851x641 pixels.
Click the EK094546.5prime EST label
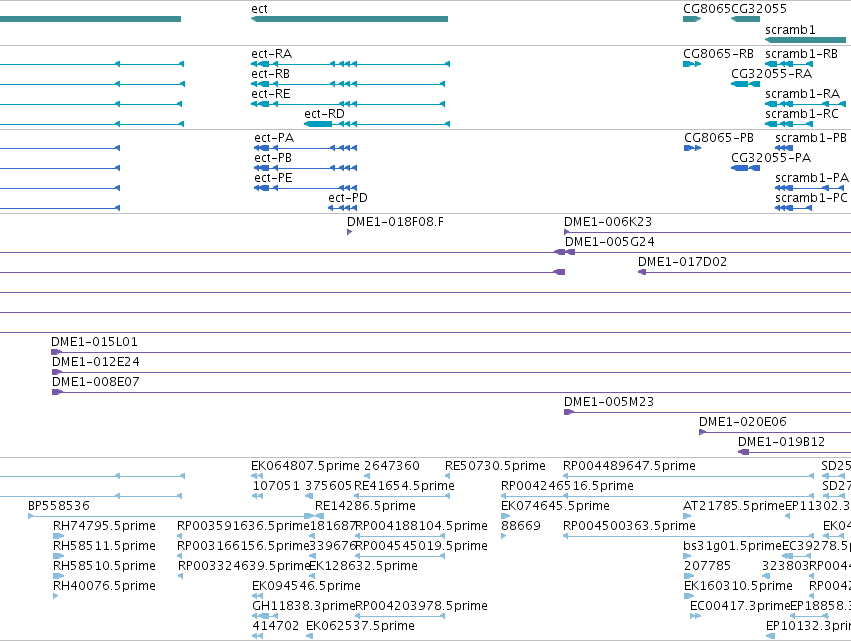tap(306, 587)
